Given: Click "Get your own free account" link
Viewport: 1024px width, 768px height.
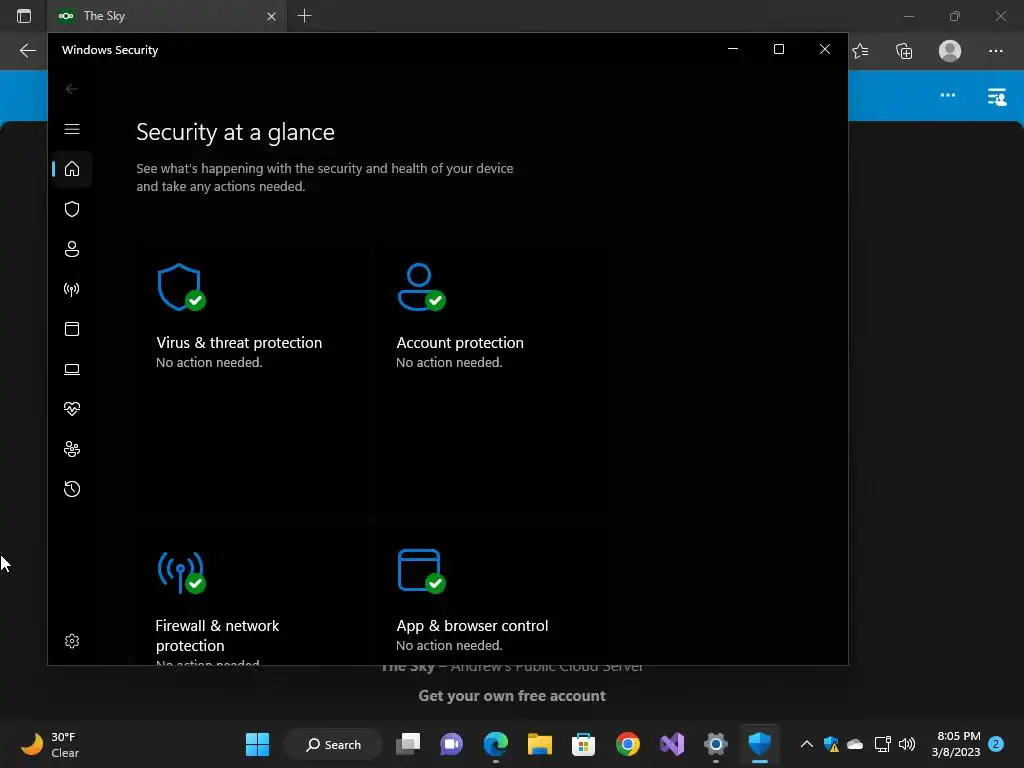Looking at the screenshot, I should pyautogui.click(x=512, y=696).
